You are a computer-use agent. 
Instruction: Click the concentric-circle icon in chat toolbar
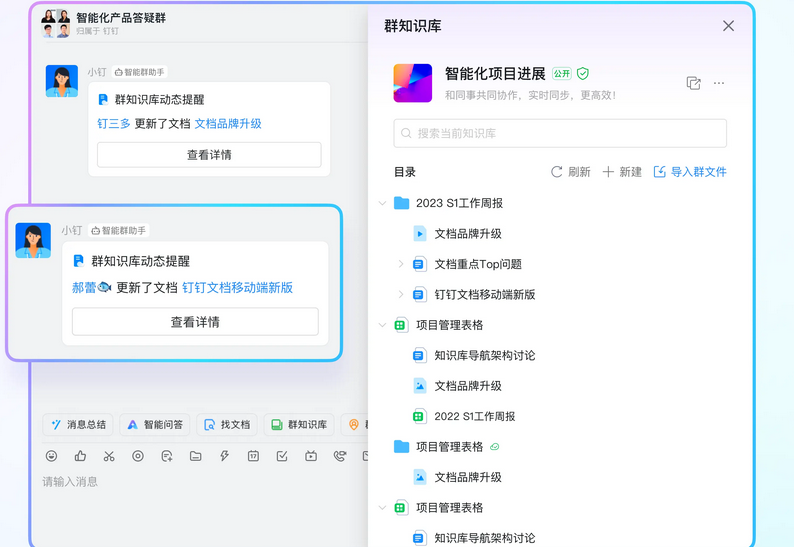(x=138, y=456)
